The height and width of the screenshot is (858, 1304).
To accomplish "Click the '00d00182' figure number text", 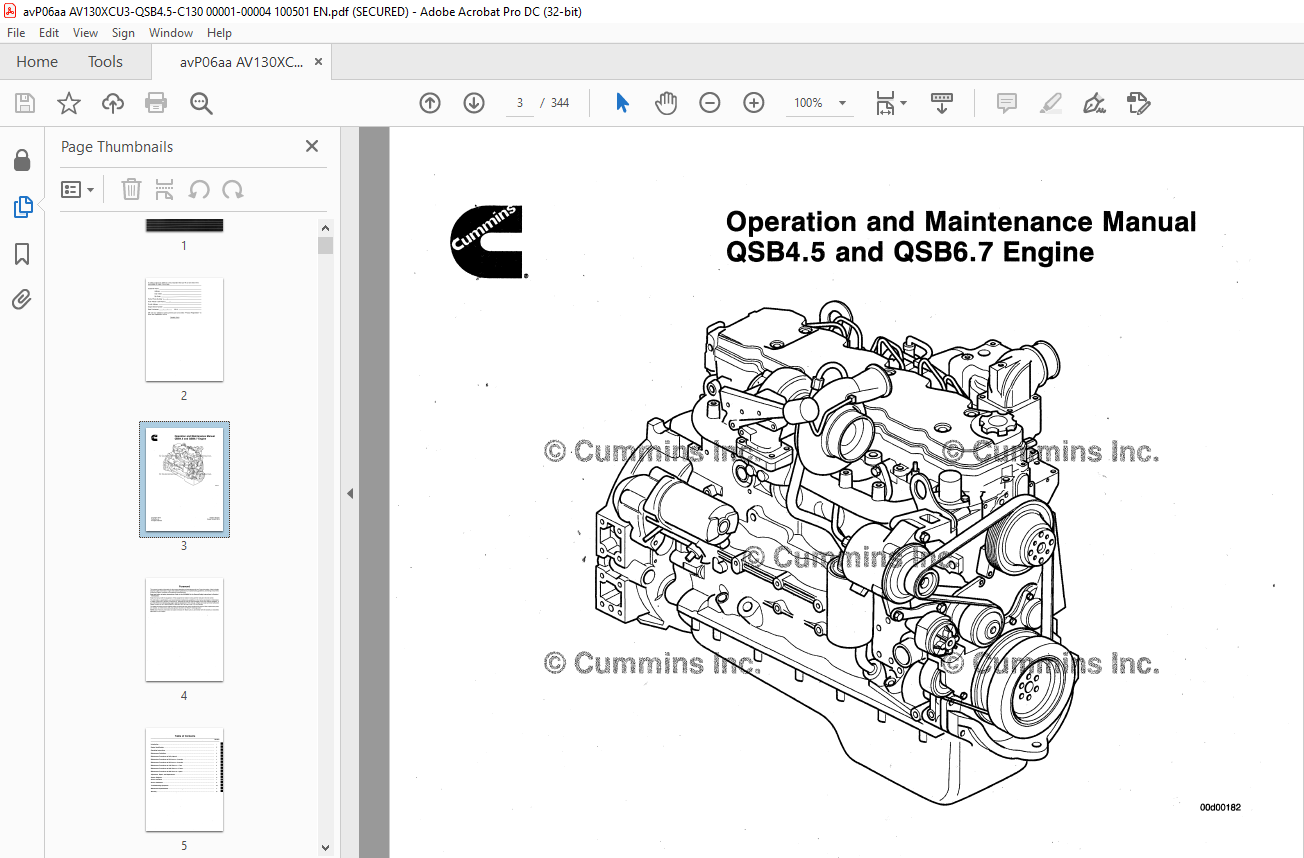I will click(1221, 807).
